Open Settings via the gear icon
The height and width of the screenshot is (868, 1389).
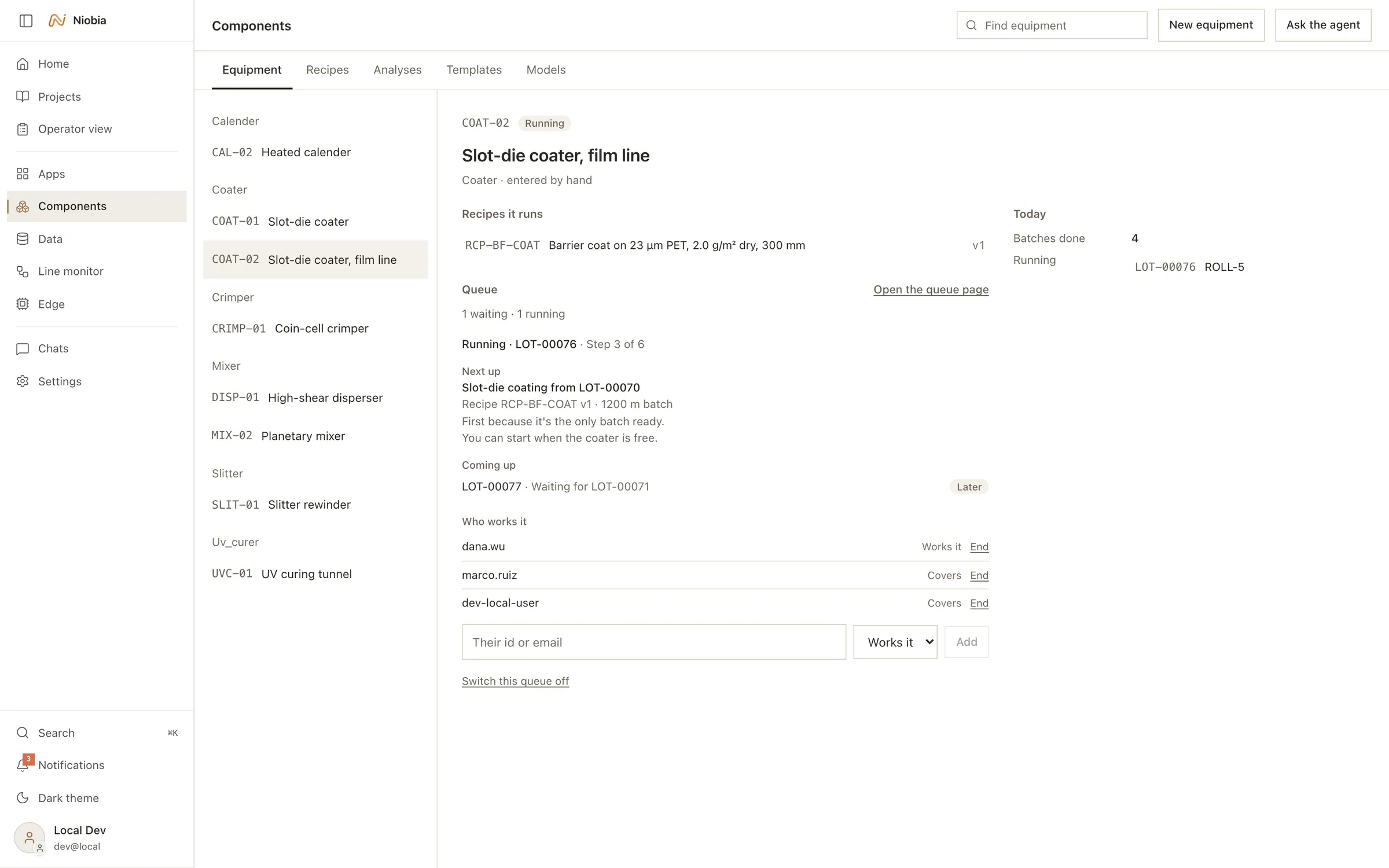(x=23, y=381)
